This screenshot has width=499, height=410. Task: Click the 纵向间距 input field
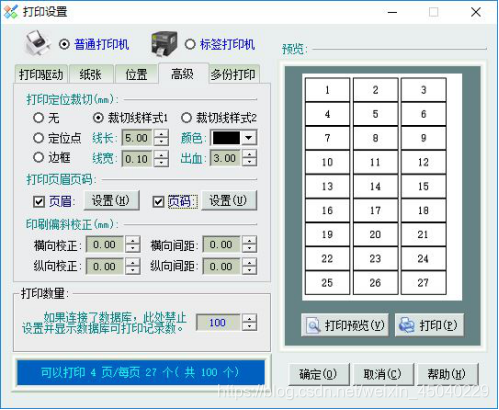222,266
